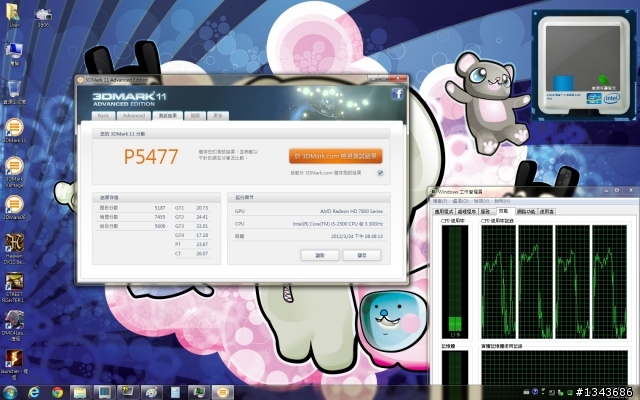Open the taskbar monitor icon with yellow star
The height and width of the screenshot is (400, 640).
pos(128,393)
